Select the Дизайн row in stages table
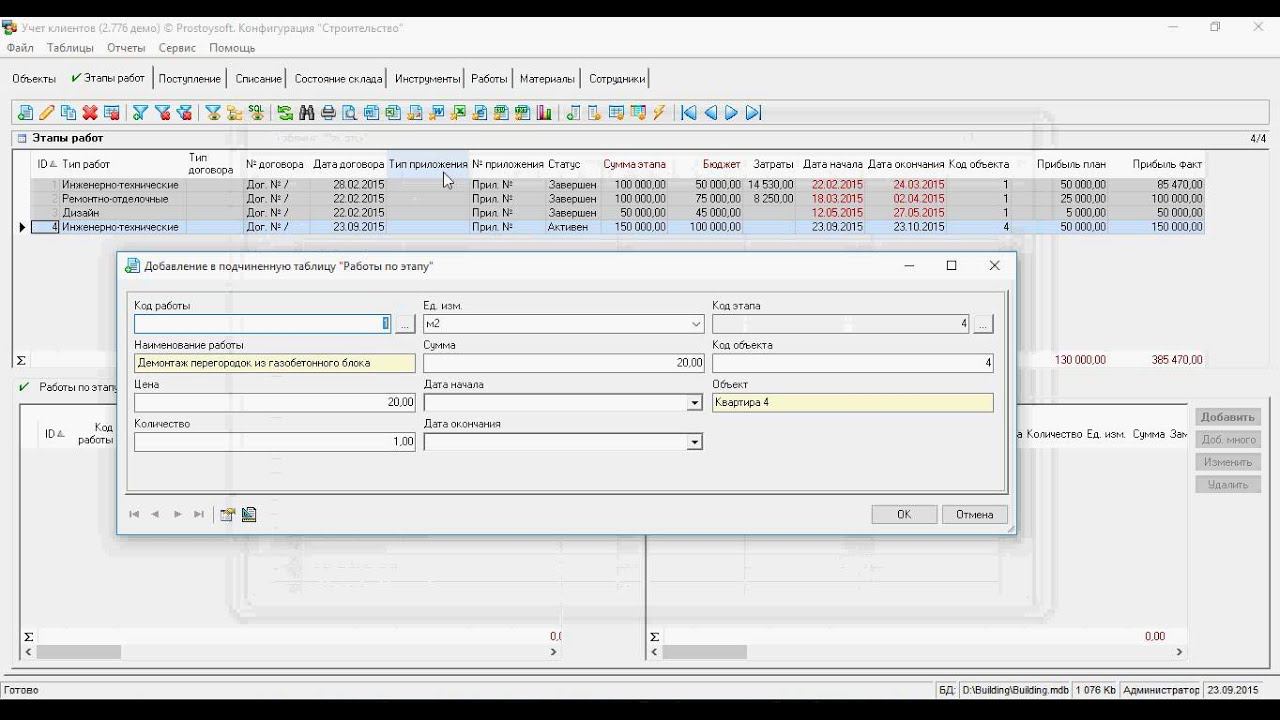Viewport: 1280px width, 720px height. 617,213
